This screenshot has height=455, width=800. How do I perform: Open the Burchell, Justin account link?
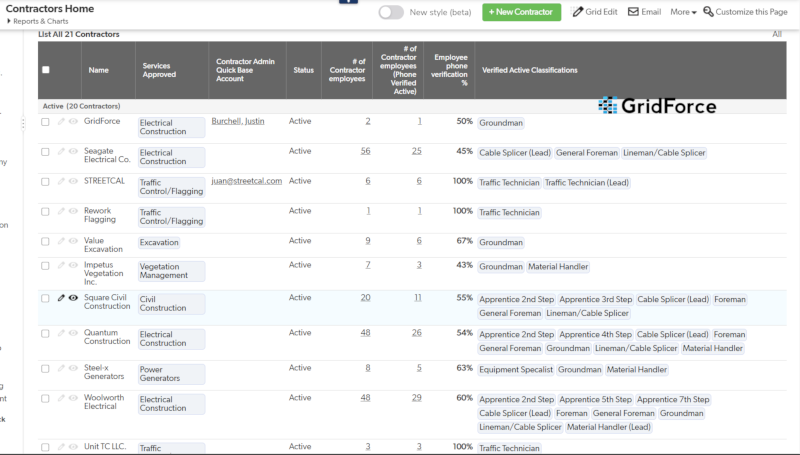point(238,121)
